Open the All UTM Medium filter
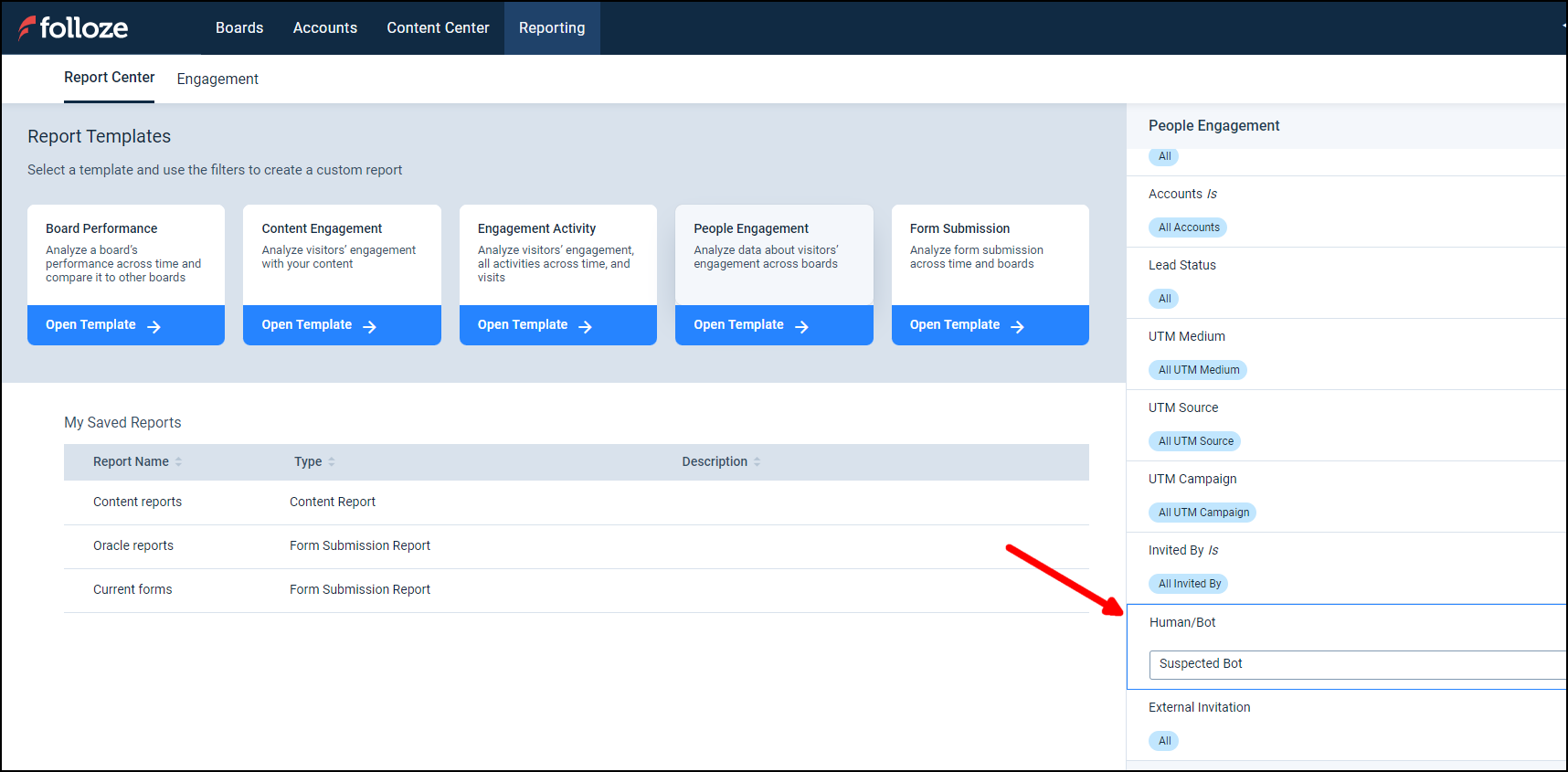 click(x=1198, y=370)
